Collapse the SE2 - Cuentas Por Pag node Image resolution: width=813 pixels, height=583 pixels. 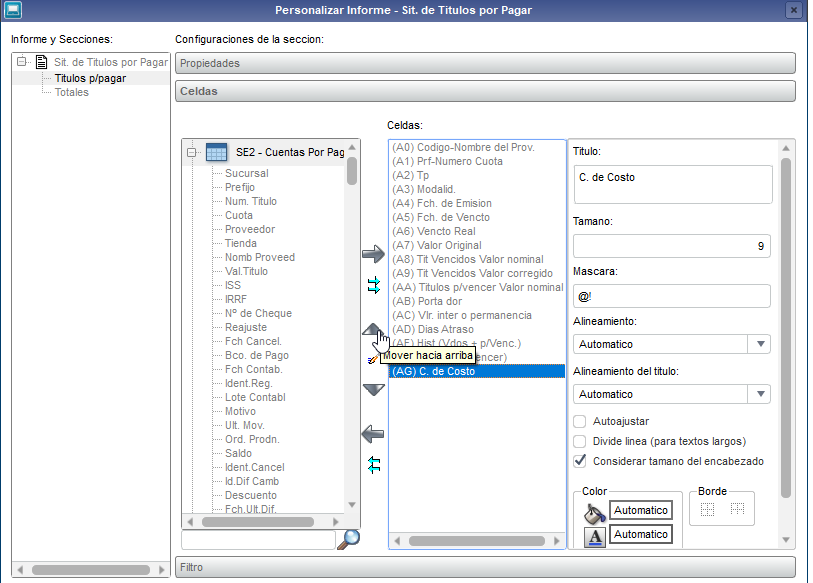coord(191,152)
